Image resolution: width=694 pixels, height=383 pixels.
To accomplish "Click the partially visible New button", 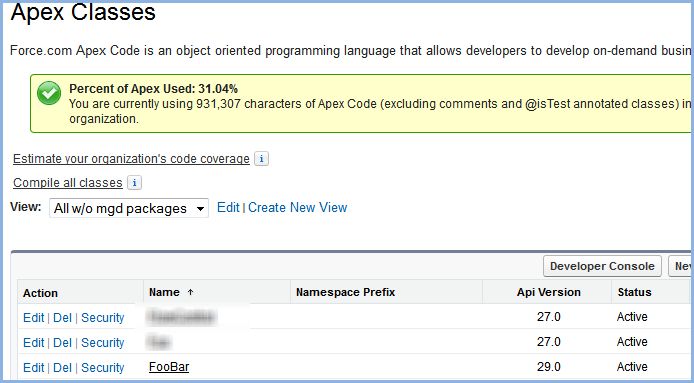I will click(x=679, y=266).
